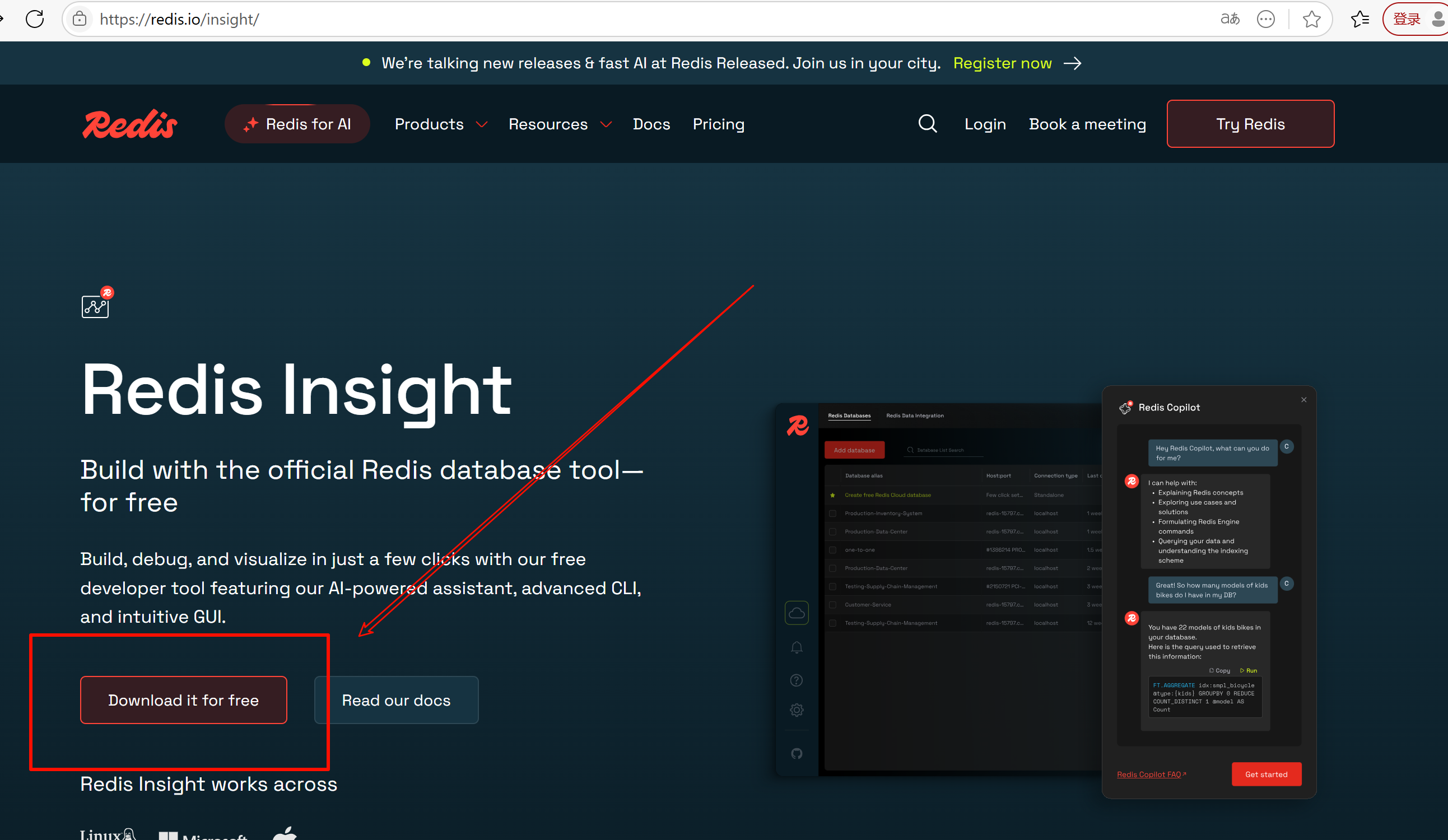Click the star icon beside Create free database
The image size is (1448, 840).
coord(832,494)
